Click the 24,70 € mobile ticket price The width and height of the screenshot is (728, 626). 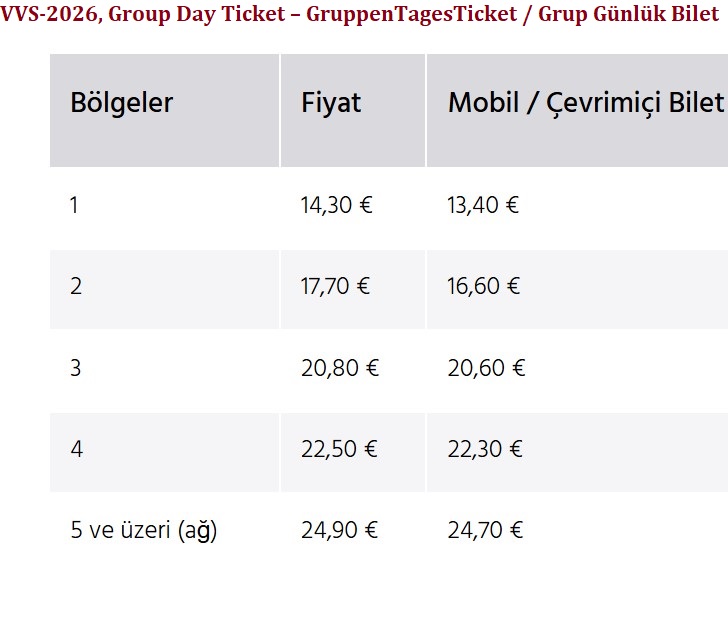(486, 530)
